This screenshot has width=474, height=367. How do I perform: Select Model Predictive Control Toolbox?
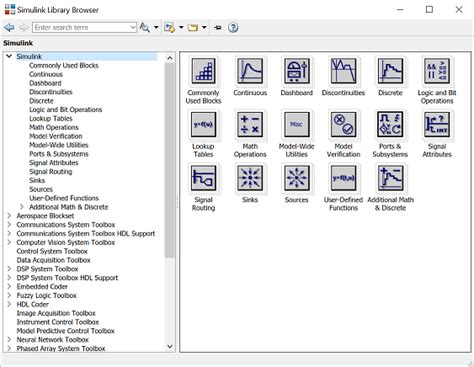coord(66,331)
